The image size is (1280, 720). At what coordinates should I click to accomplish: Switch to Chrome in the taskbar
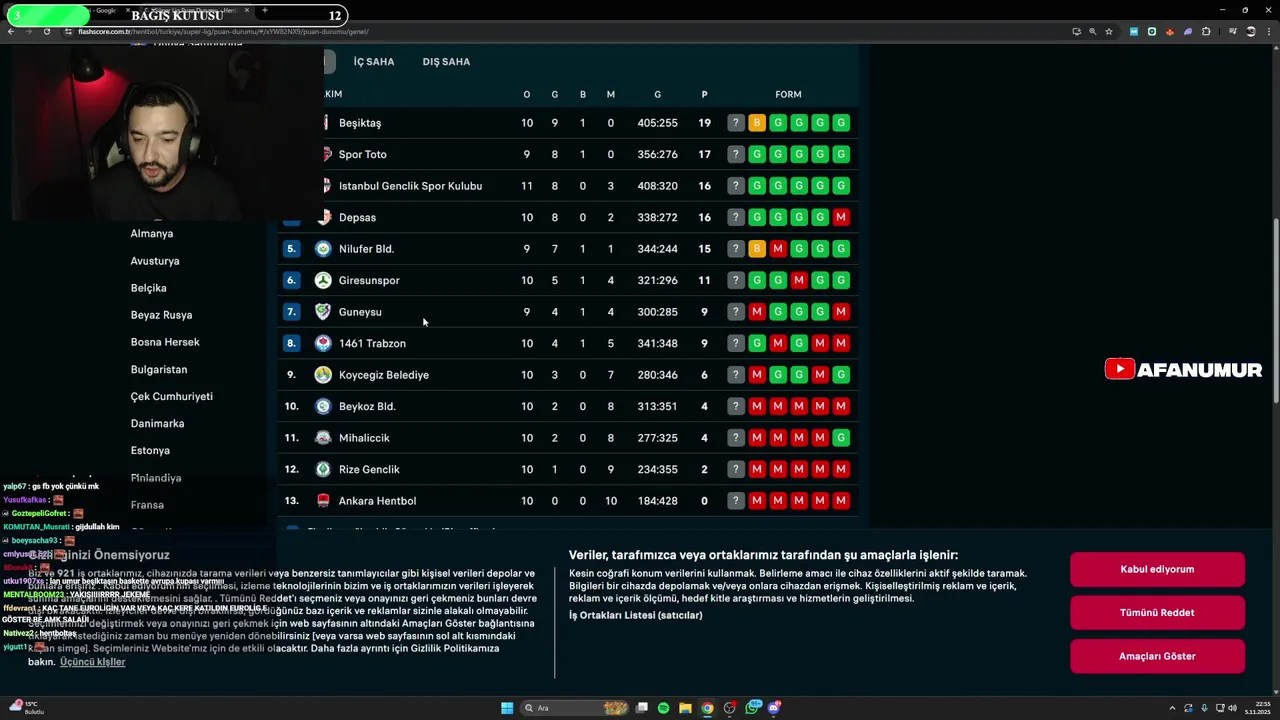coord(708,708)
